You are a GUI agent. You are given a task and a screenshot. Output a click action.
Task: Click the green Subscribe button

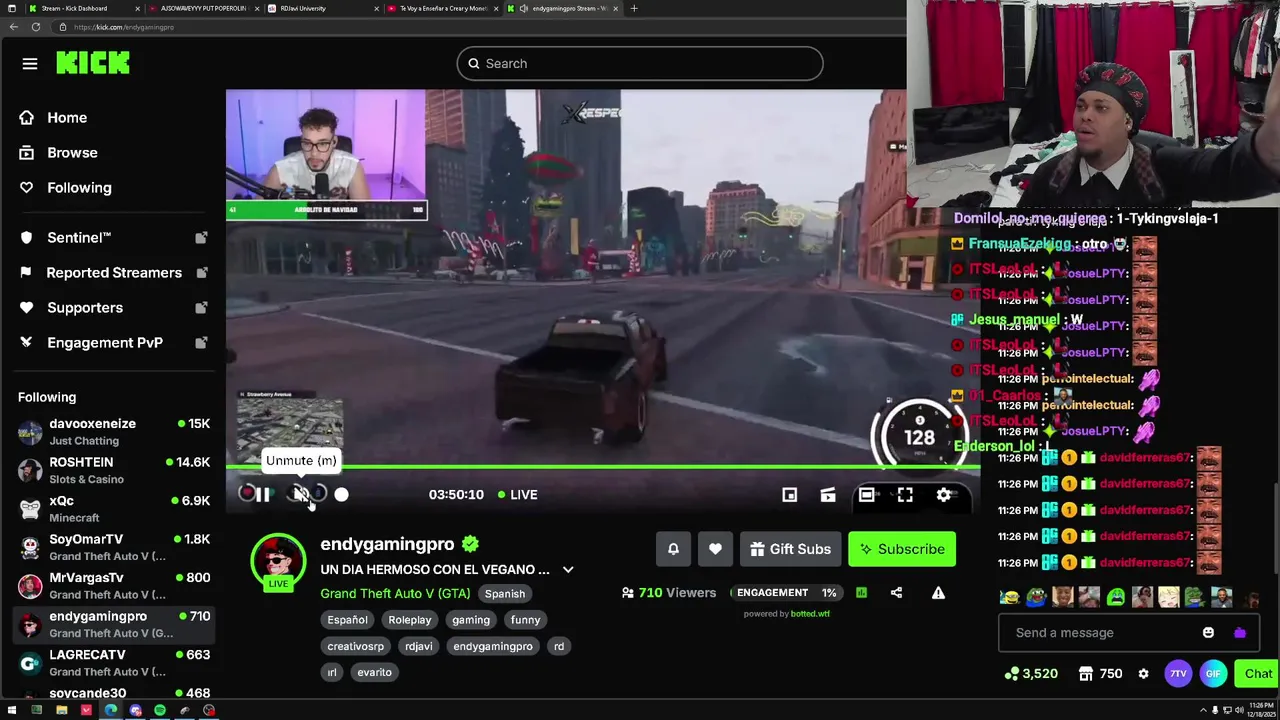[x=902, y=549]
